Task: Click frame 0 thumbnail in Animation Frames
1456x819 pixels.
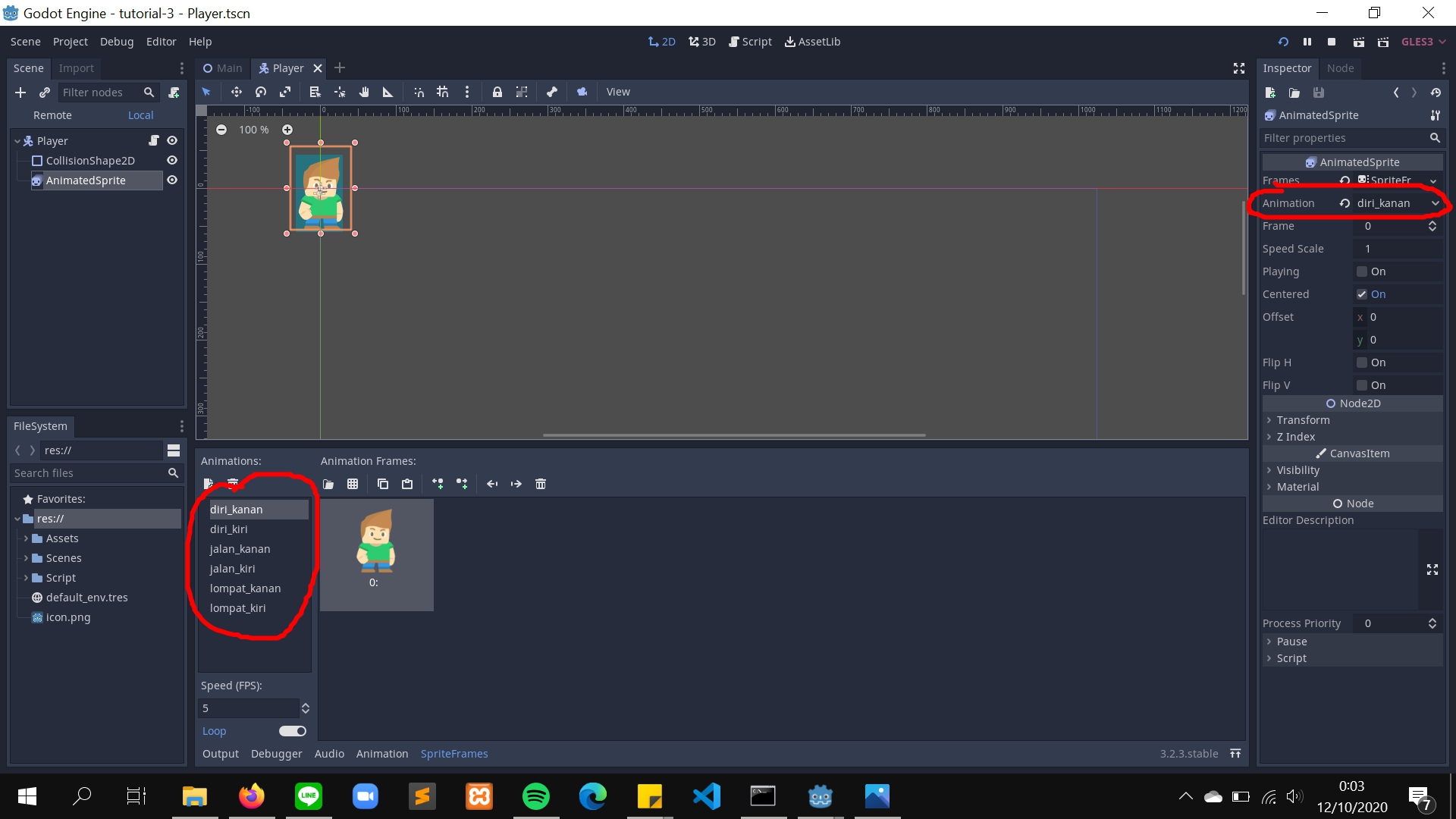Action: tap(377, 555)
